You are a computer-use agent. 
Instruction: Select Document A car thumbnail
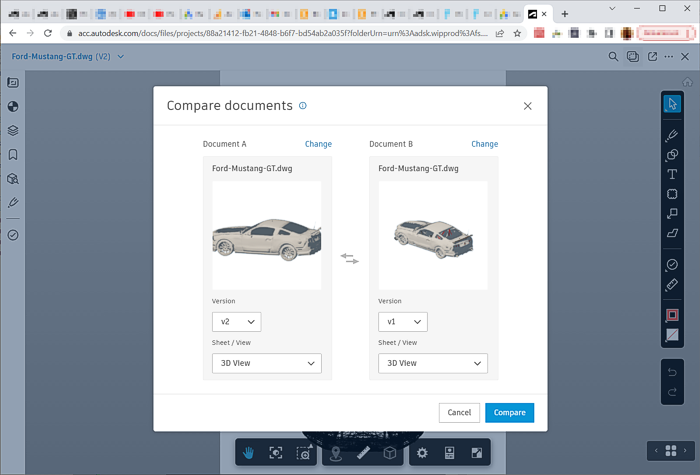pyautogui.click(x=267, y=235)
